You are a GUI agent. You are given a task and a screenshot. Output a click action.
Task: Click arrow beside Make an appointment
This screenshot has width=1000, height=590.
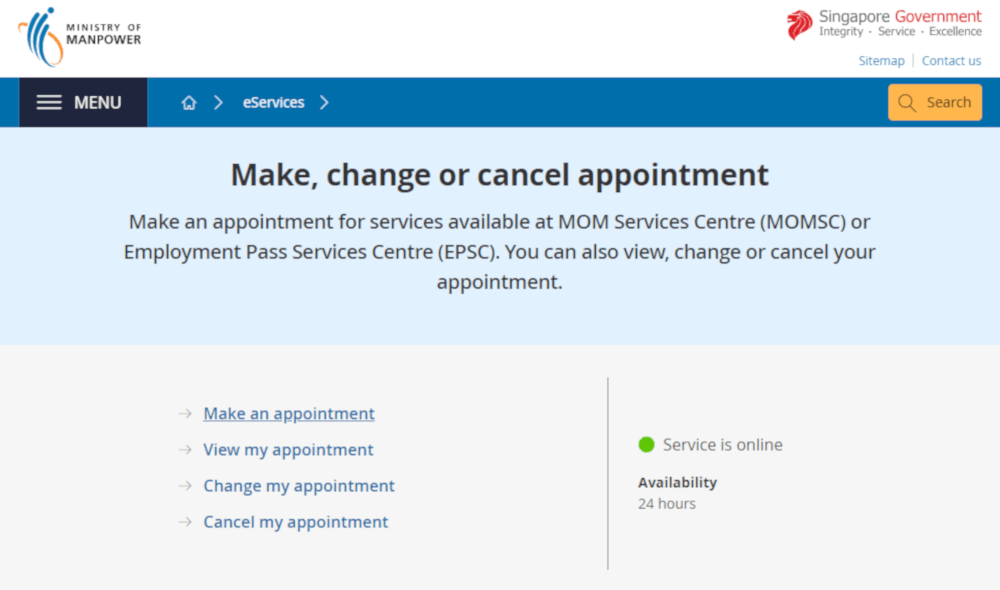(185, 414)
